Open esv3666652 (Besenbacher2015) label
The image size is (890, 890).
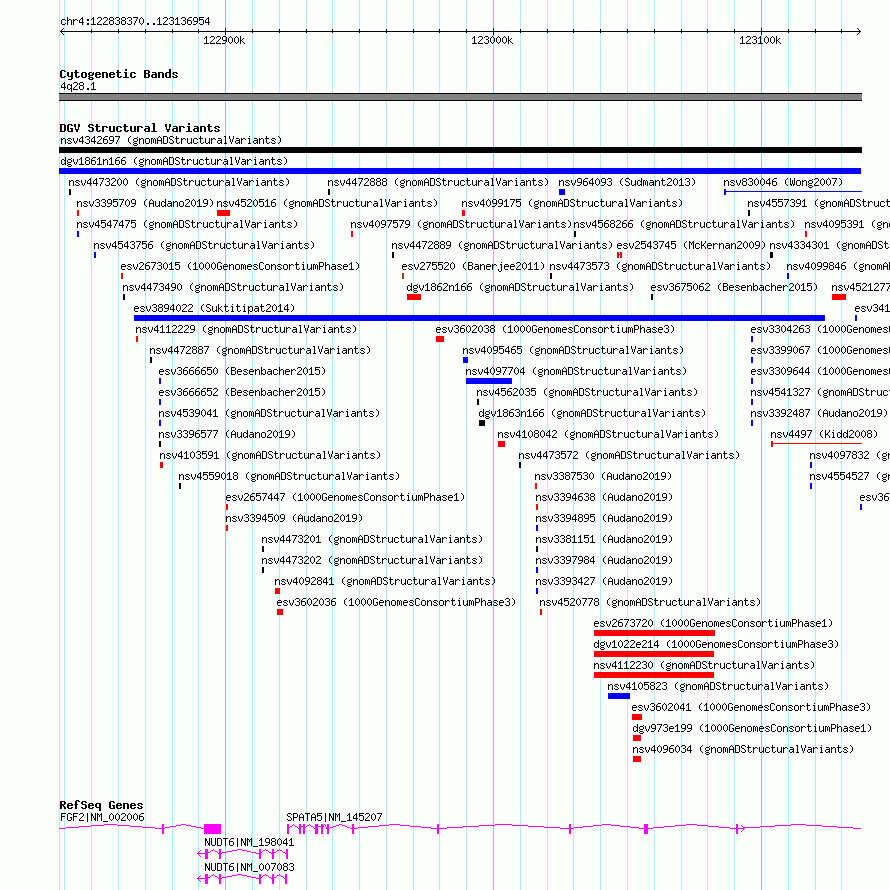242,392
